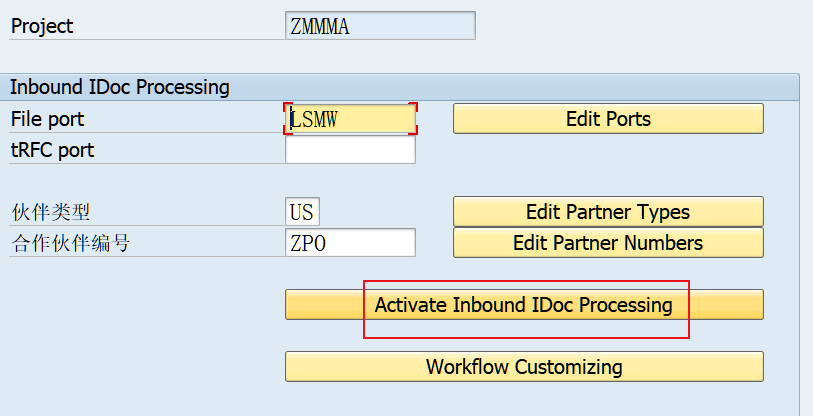Screen dimensions: 813x416
Task: Activate Inbound IDoc Processing
Action: point(524,305)
